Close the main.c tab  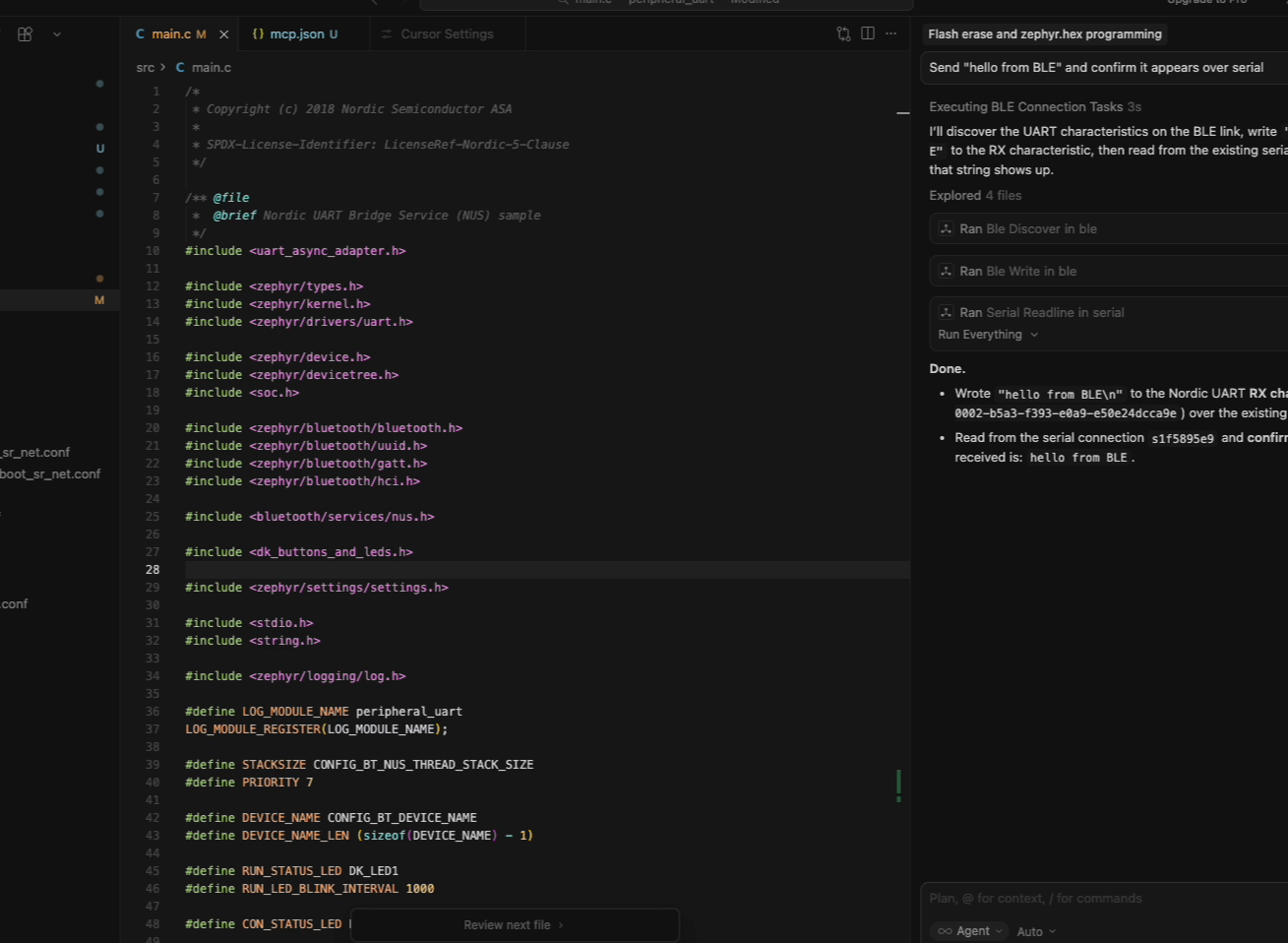[x=223, y=34]
